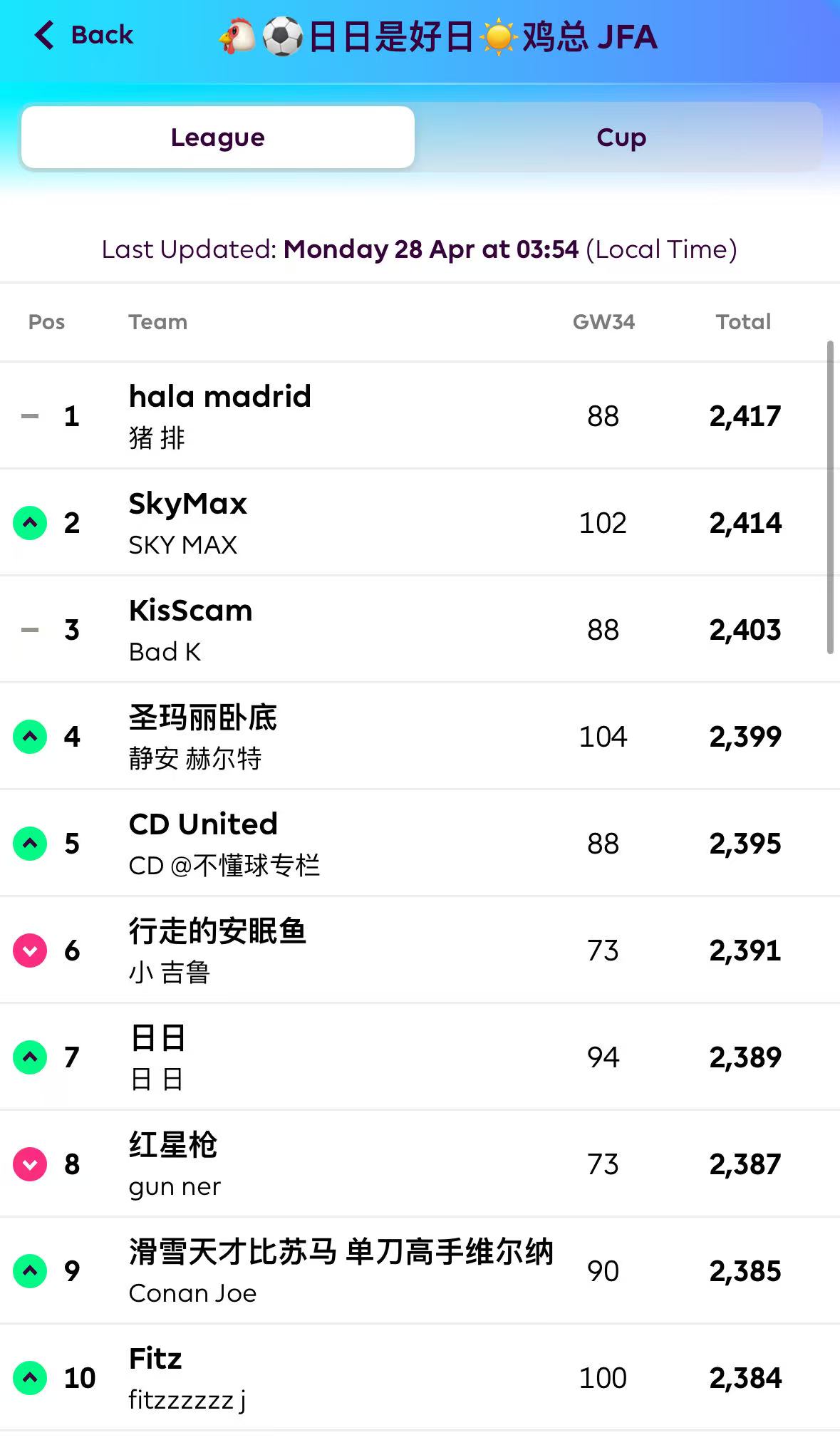This screenshot has height=1440, width=840.
Task: Click the vertical scrollbar on the right
Action: (830, 497)
